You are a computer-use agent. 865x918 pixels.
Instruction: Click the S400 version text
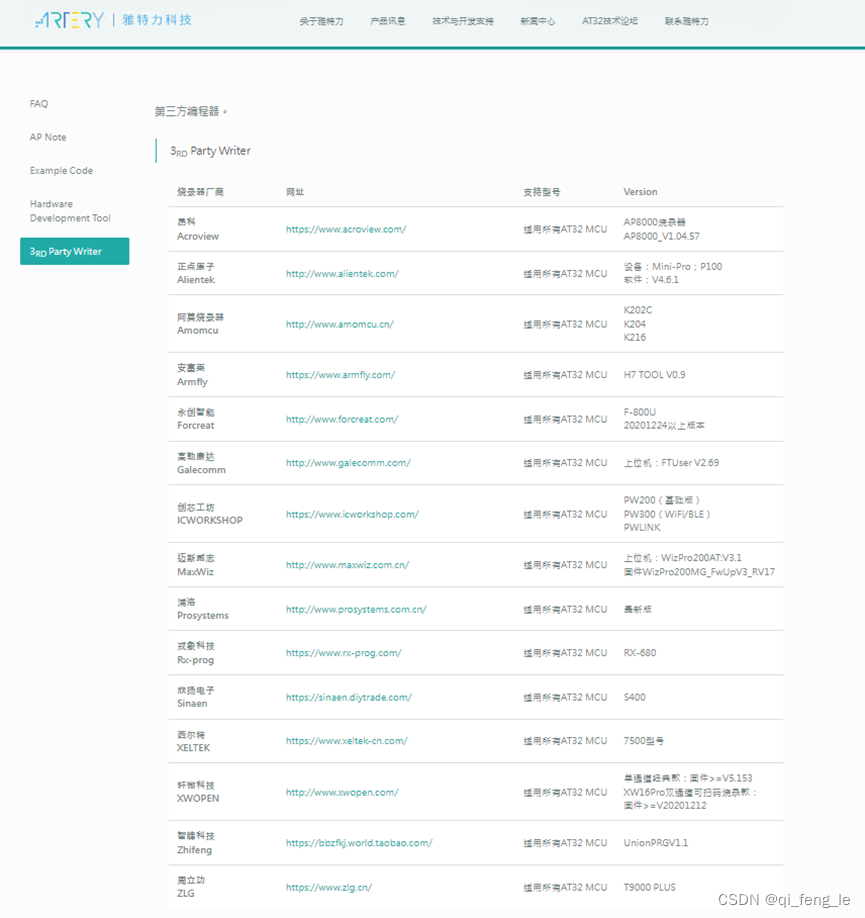pyautogui.click(x=634, y=697)
